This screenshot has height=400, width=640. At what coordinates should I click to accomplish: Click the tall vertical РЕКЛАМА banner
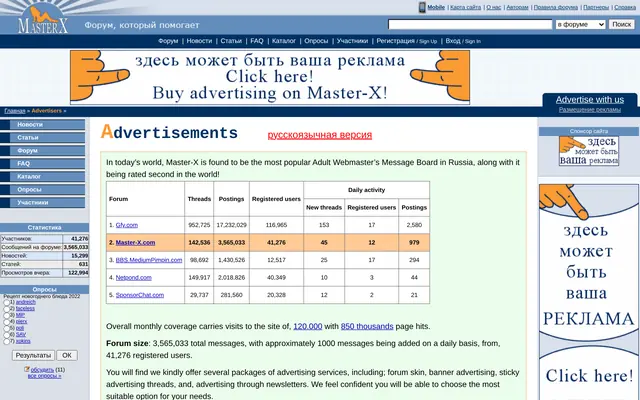click(x=589, y=292)
